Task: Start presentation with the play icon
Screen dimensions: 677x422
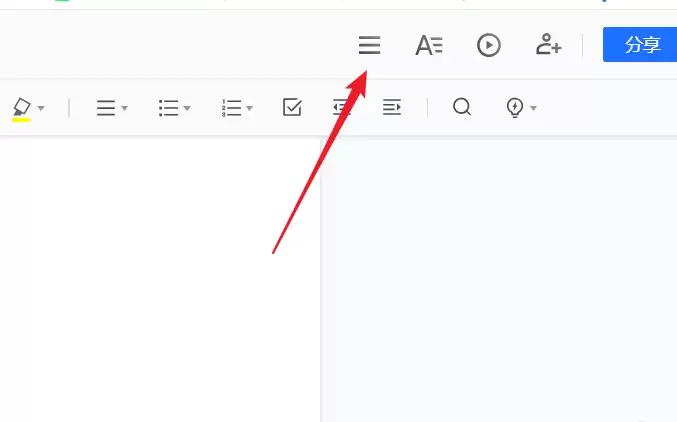Action: point(489,45)
